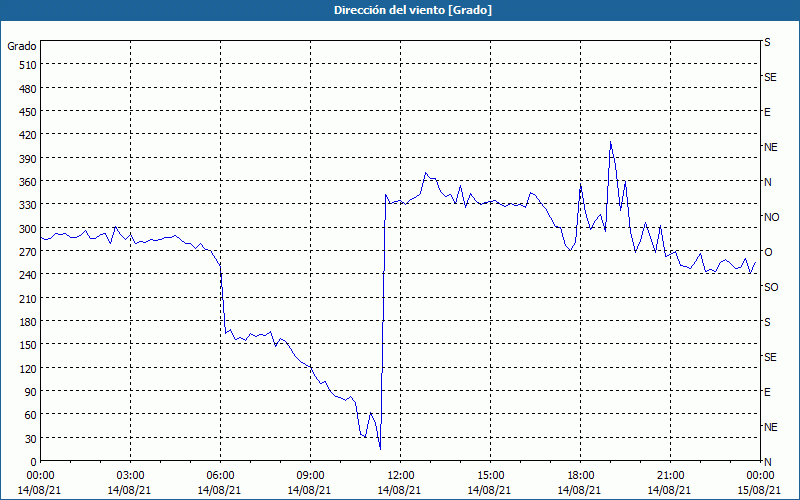The height and width of the screenshot is (500, 800).
Task: Click the 30 degree axis label
Action: pyautogui.click(x=31, y=439)
